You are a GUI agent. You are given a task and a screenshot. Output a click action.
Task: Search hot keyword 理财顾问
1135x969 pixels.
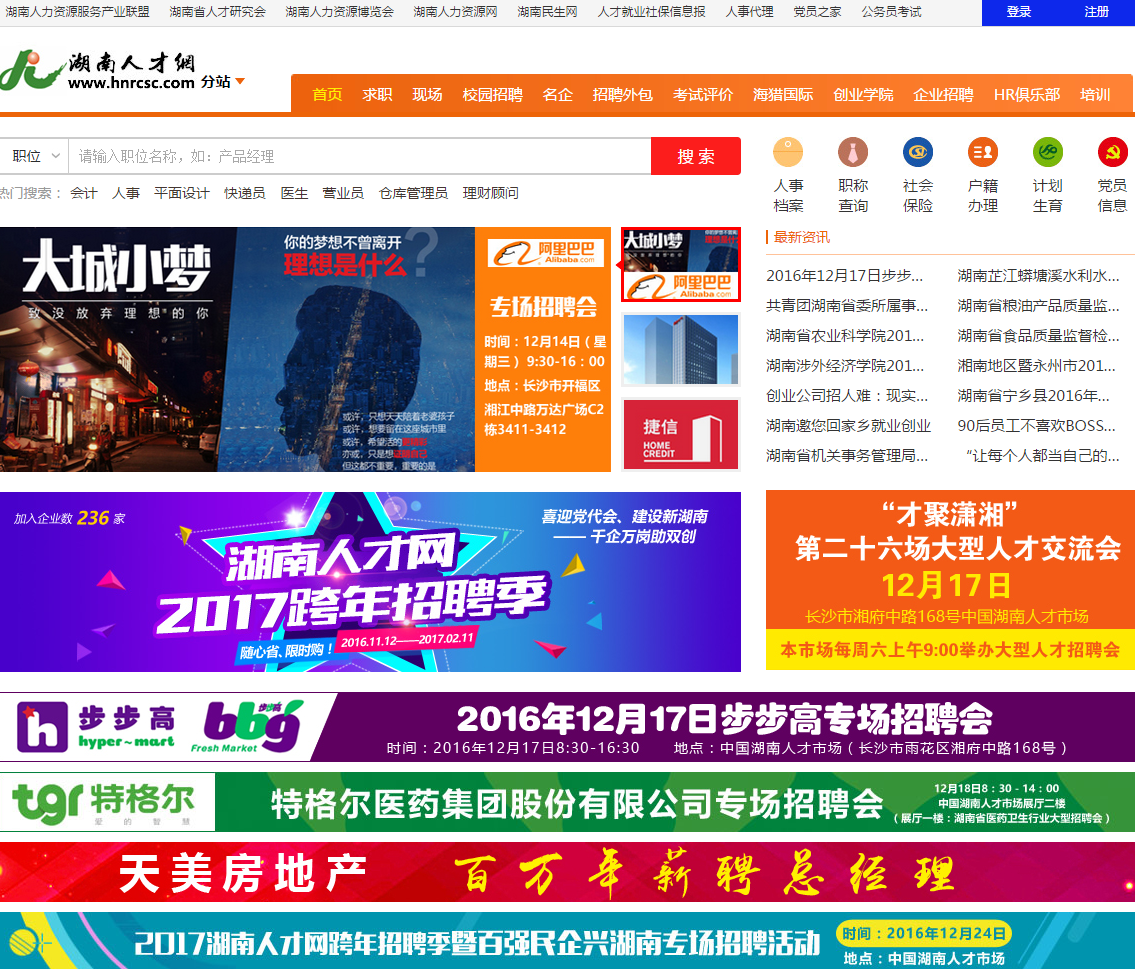pyautogui.click(x=490, y=193)
